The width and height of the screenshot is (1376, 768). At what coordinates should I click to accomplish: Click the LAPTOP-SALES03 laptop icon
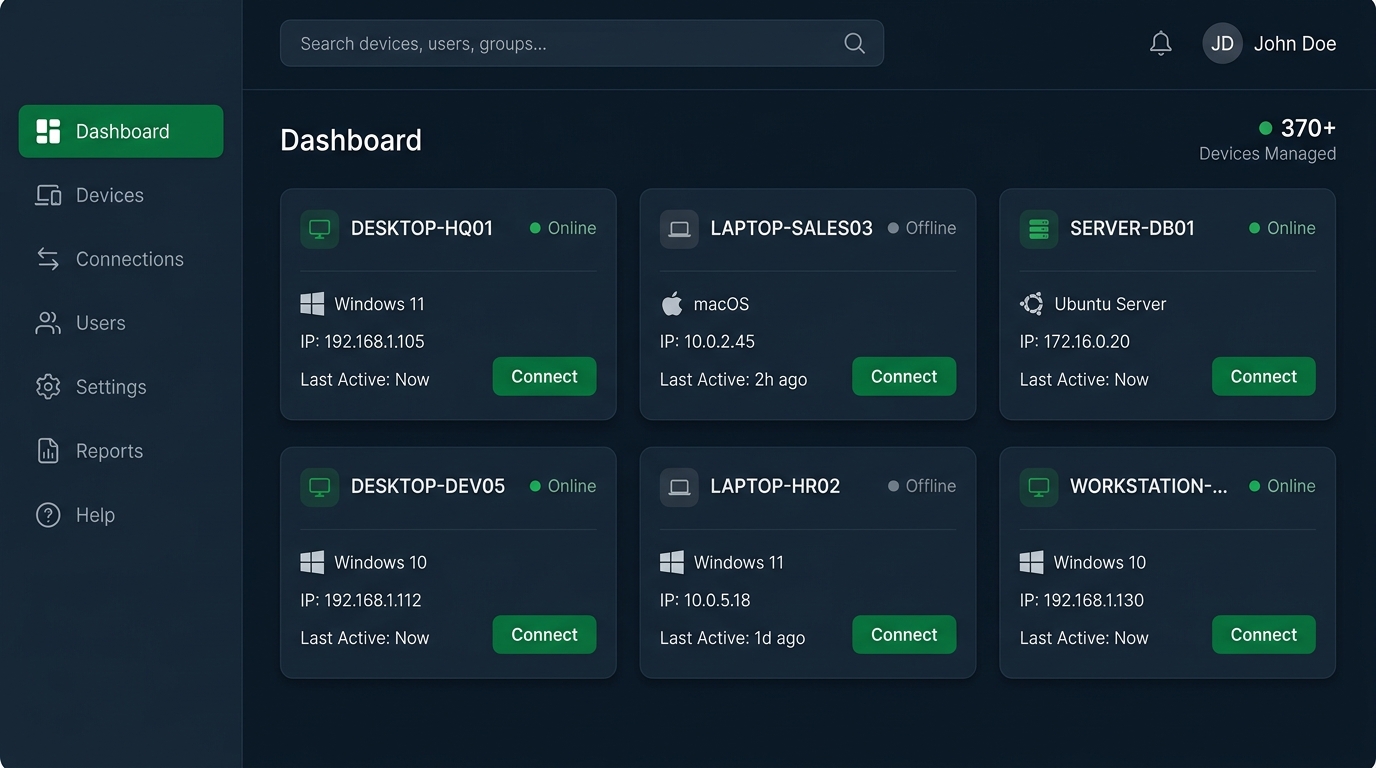(x=679, y=229)
